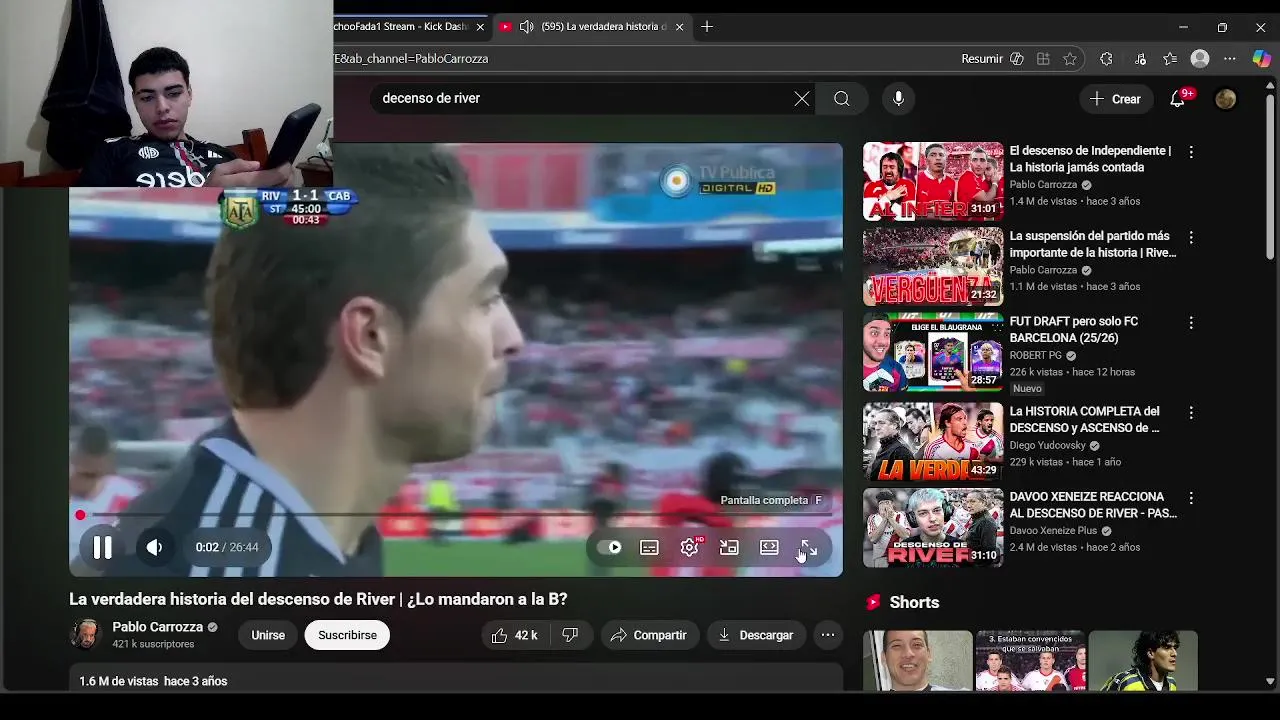Open the media control music icon
Image resolution: width=1280 pixels, height=720 pixels.
(1142, 59)
